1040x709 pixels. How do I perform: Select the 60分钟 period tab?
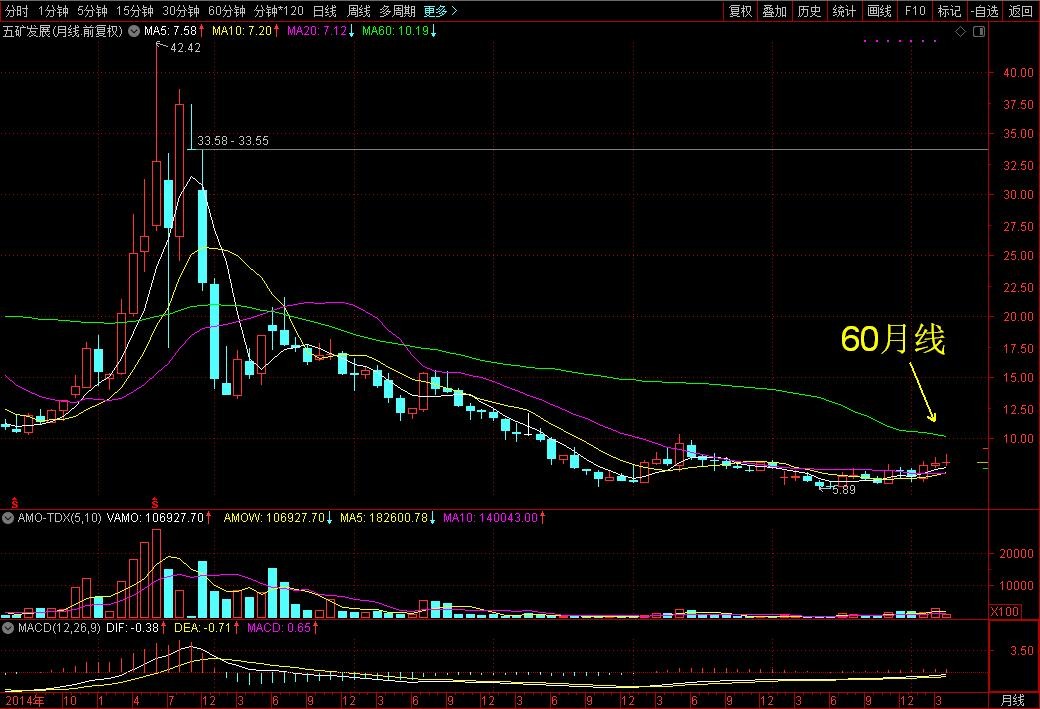pyautogui.click(x=227, y=11)
